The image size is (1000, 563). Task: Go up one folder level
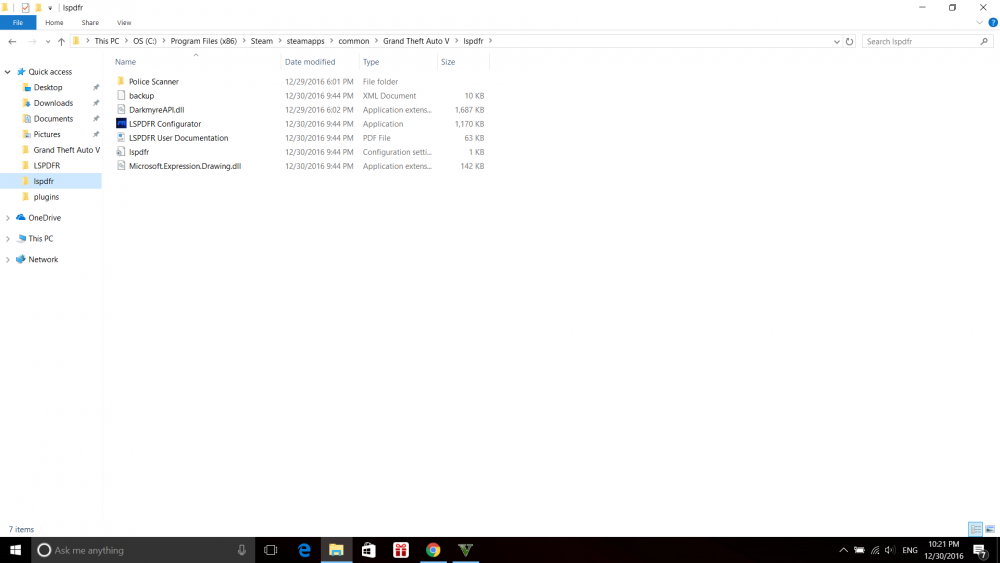(61, 41)
